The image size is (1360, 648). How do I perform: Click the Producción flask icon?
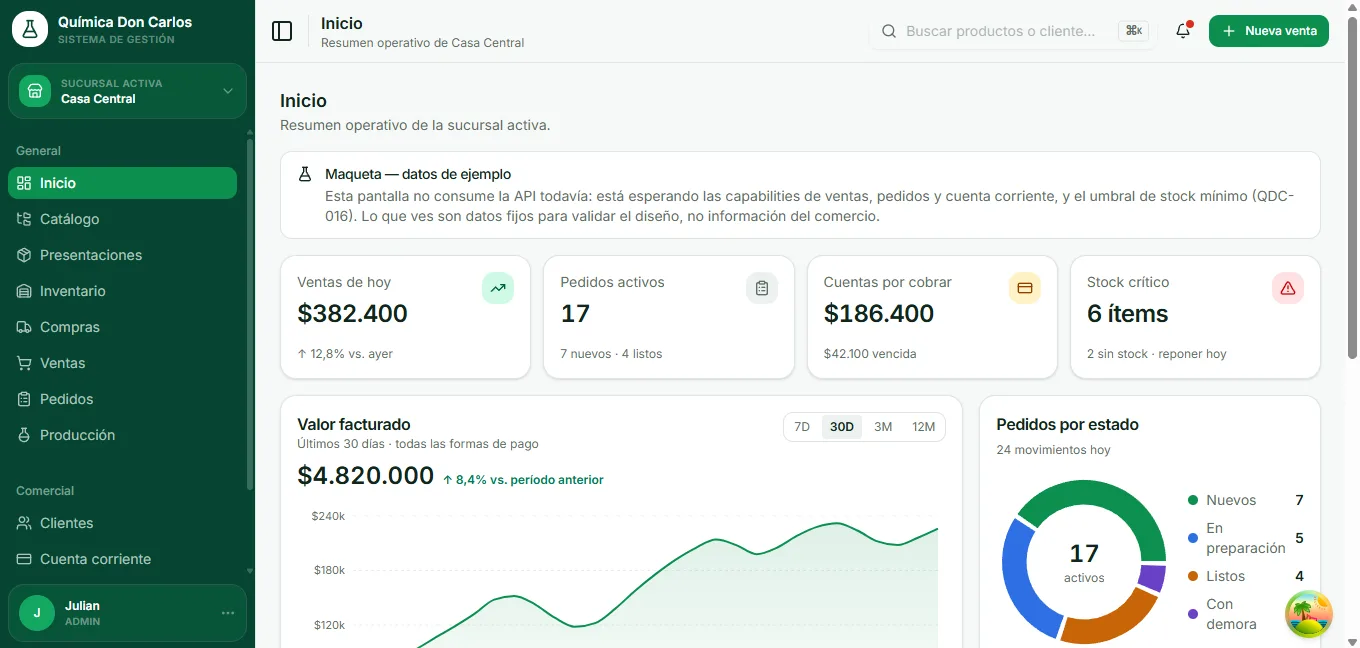25,435
